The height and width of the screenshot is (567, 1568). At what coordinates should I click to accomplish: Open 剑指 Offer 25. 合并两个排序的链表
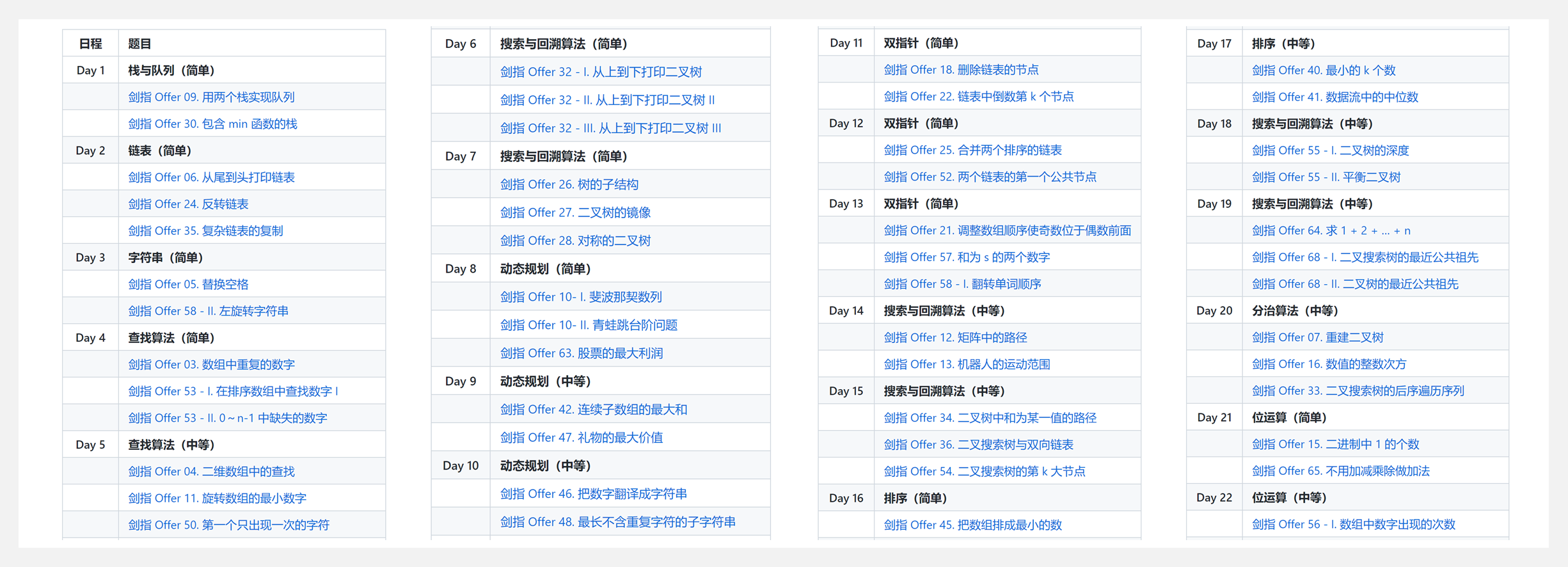(x=972, y=150)
